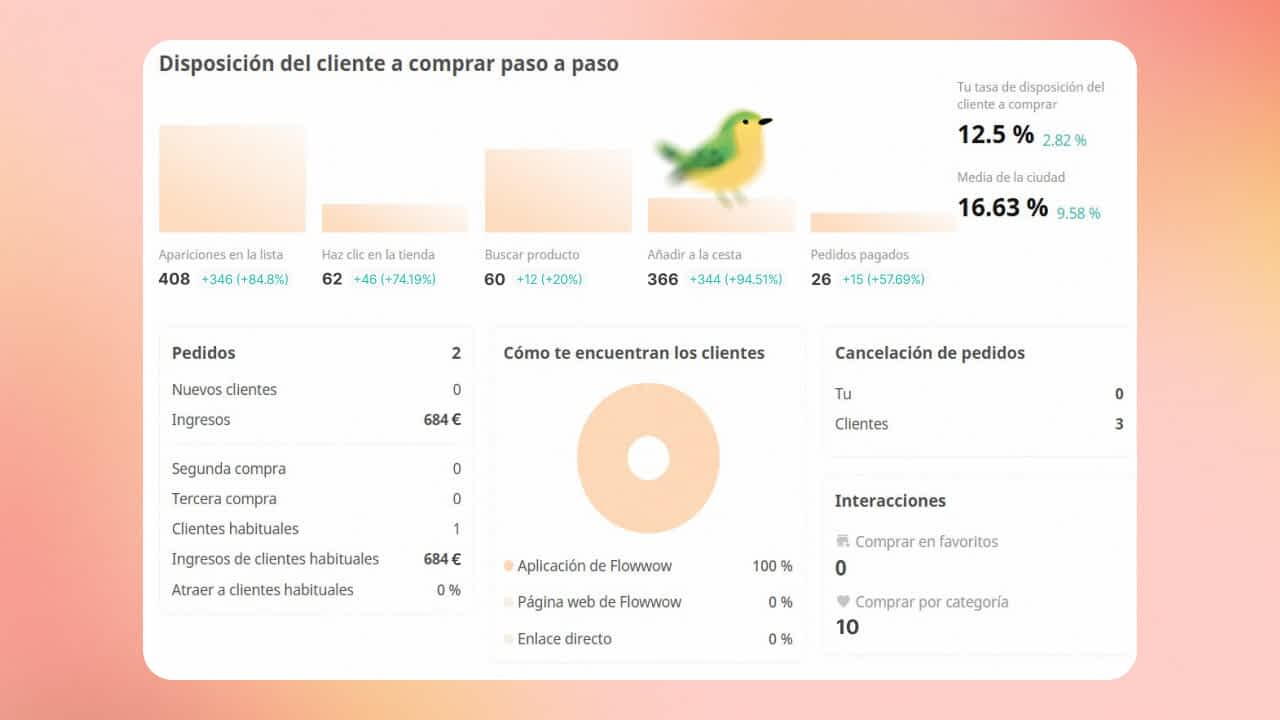
Task: Click the Pedidos card heading
Action: click(204, 353)
